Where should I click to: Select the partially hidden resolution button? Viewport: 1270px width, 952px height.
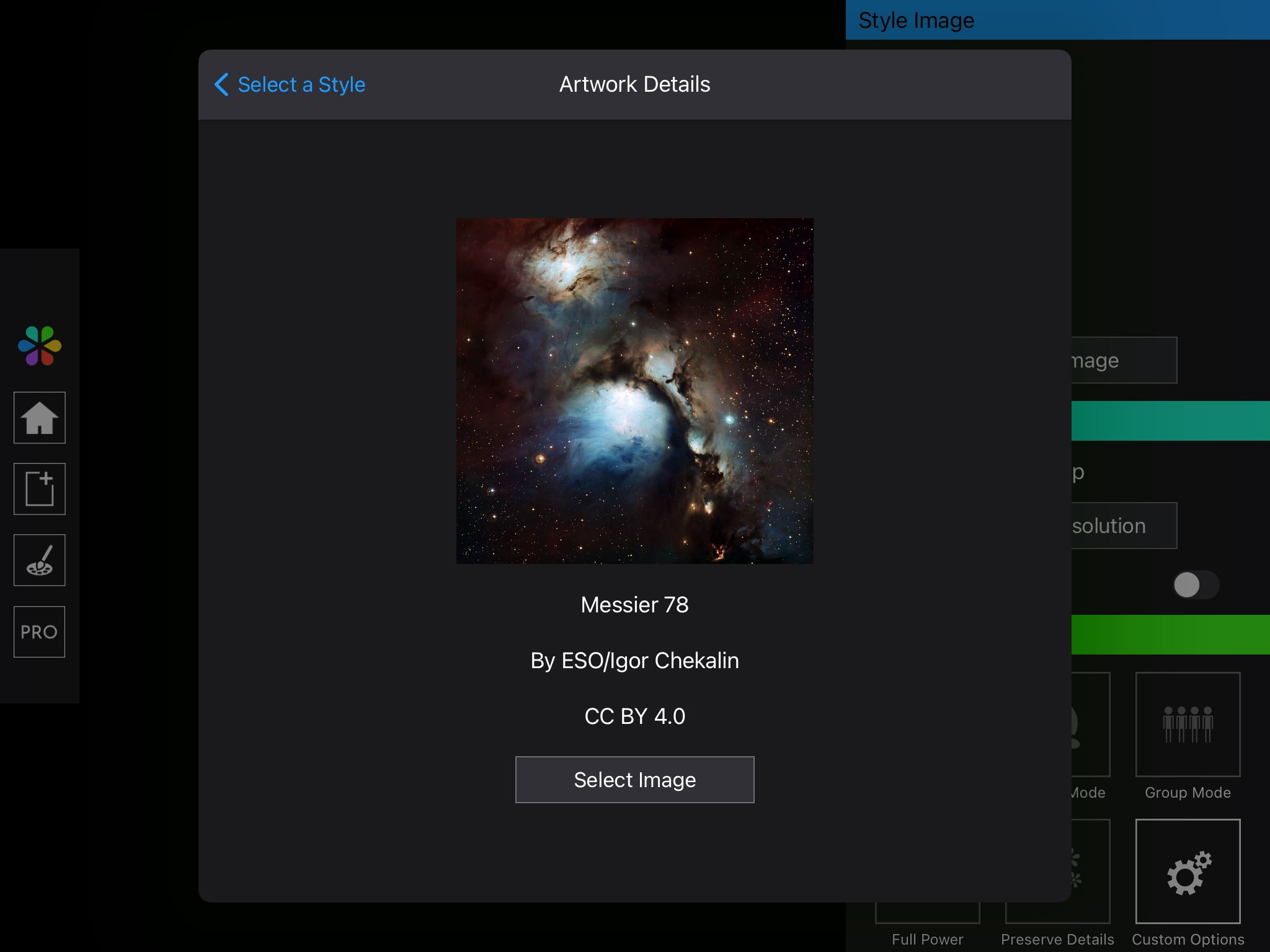(1124, 526)
